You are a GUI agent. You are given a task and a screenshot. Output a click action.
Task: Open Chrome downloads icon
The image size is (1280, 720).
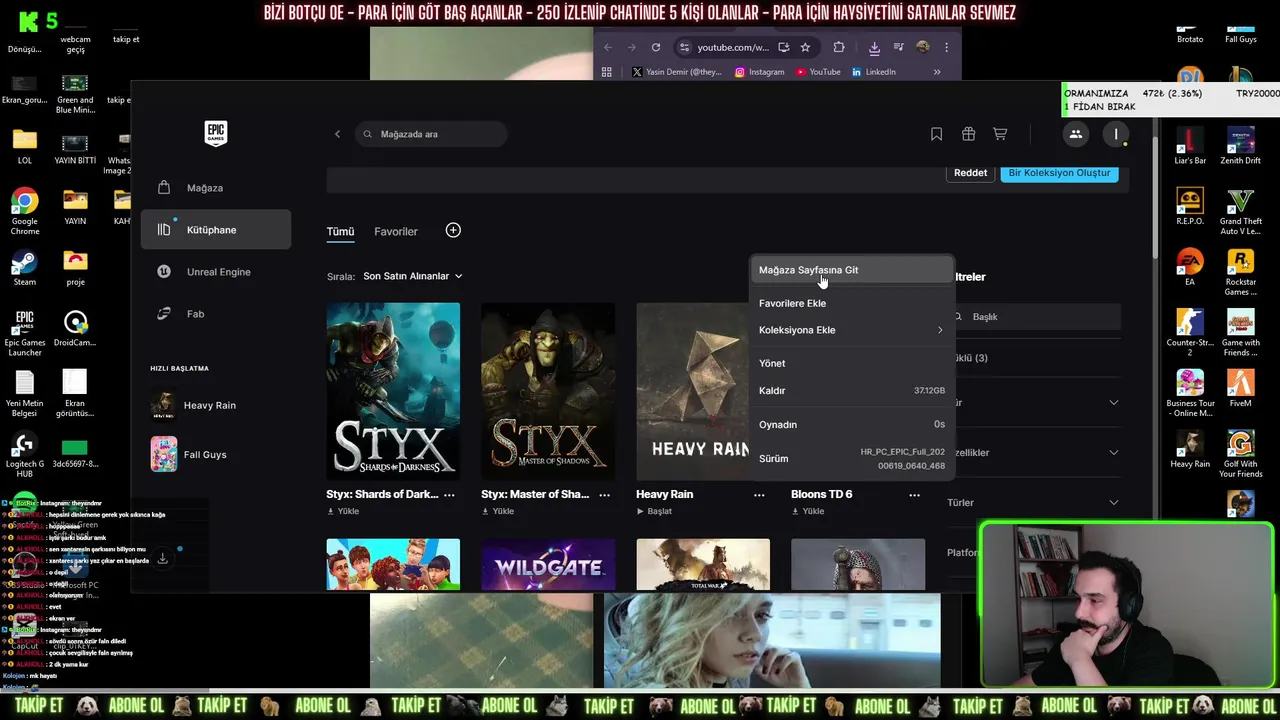click(874, 47)
